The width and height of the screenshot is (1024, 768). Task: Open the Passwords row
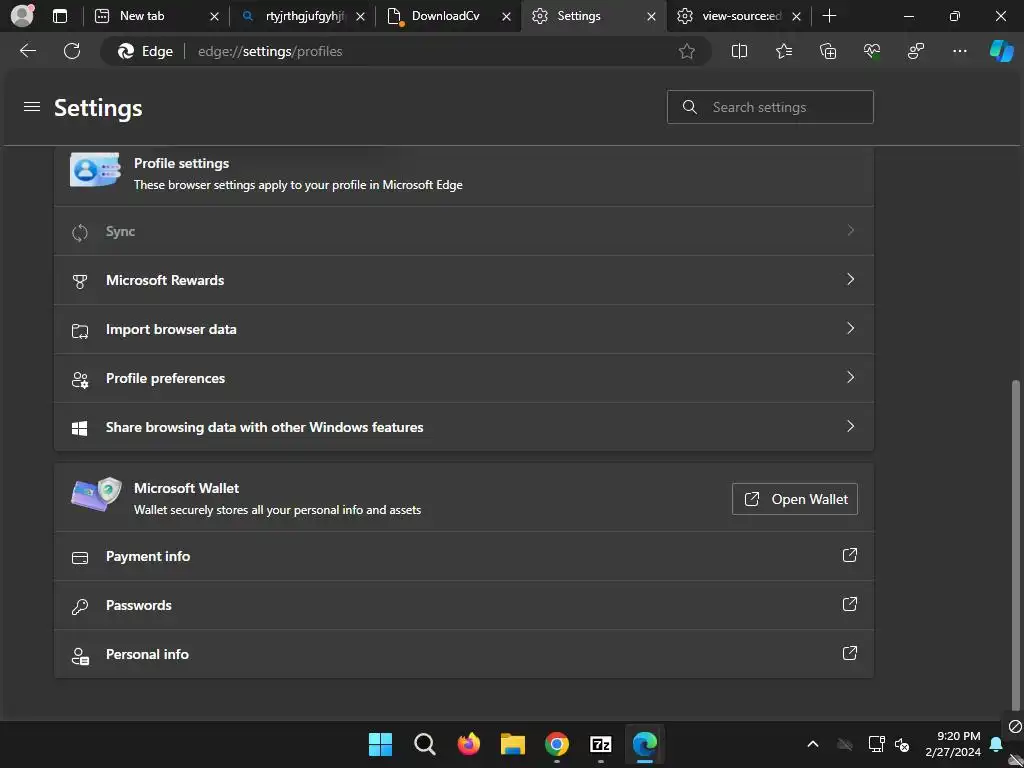click(464, 605)
